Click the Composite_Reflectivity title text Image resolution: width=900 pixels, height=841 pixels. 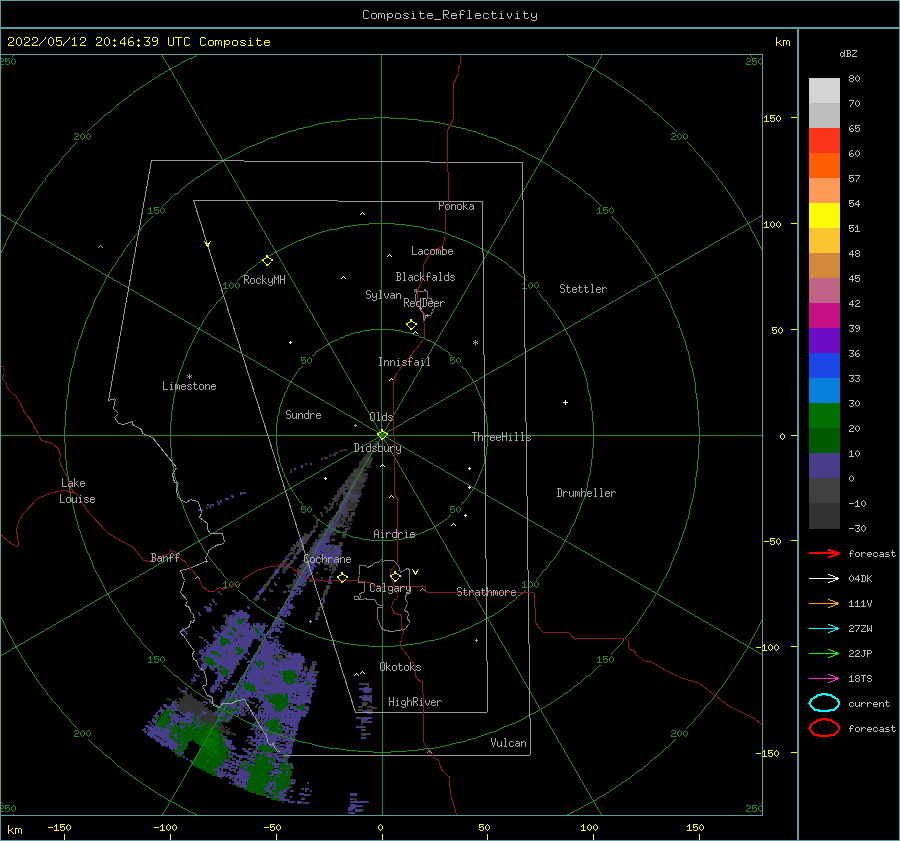pyautogui.click(x=450, y=15)
